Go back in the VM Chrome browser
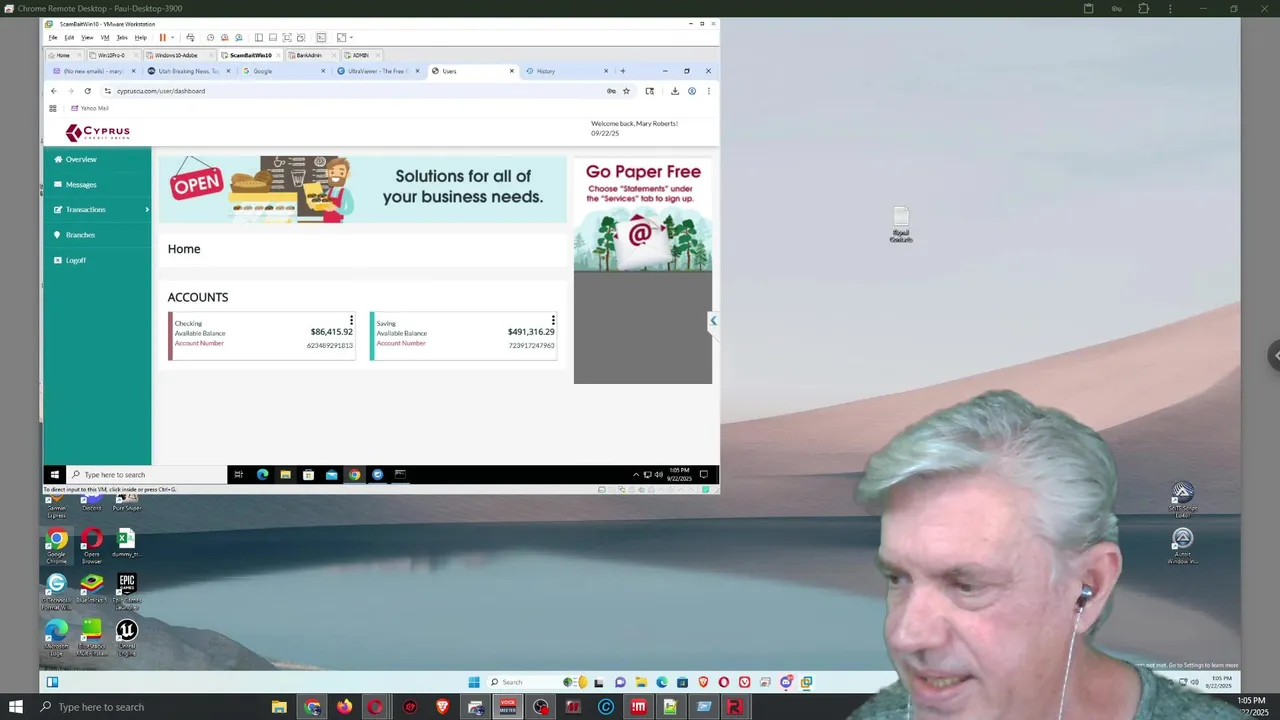This screenshot has width=1280, height=720. [x=54, y=91]
